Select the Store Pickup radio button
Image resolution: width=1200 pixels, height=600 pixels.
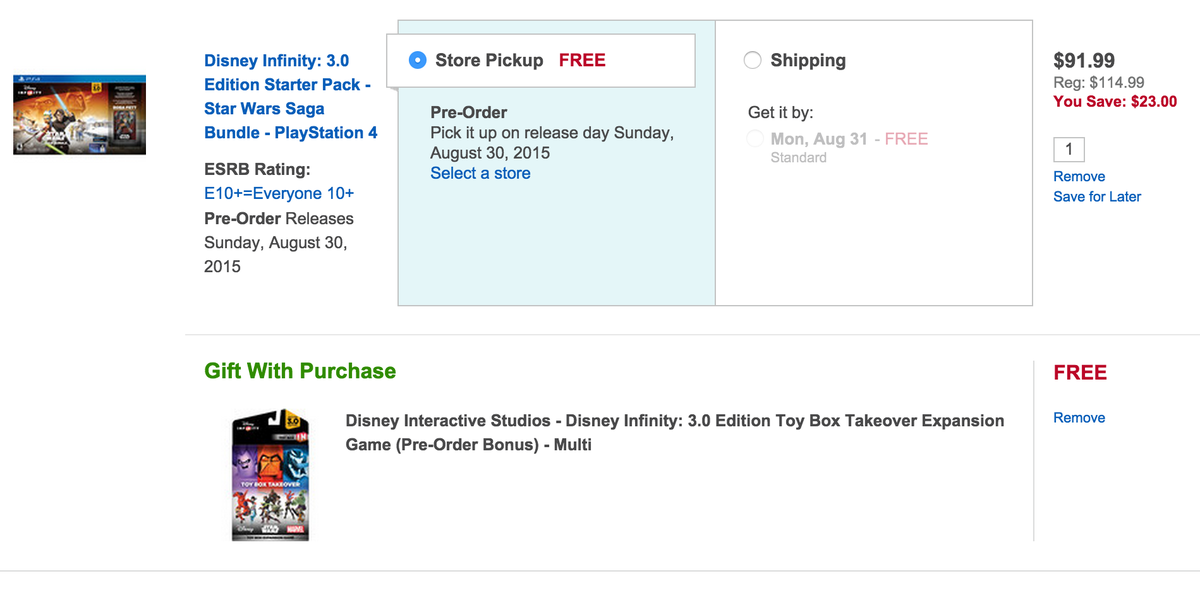coord(418,60)
